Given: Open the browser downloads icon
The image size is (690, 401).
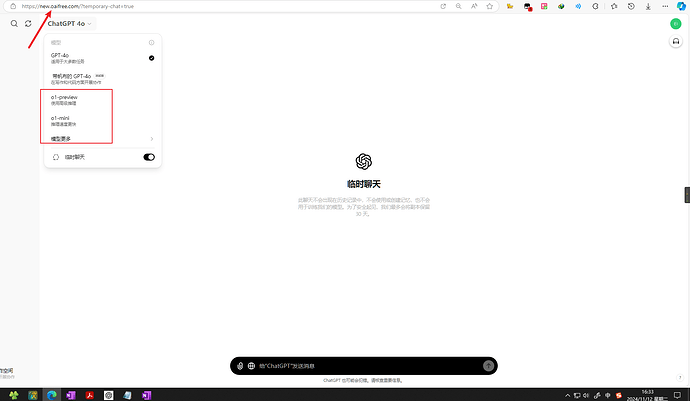Looking at the screenshot, I should tap(648, 6).
